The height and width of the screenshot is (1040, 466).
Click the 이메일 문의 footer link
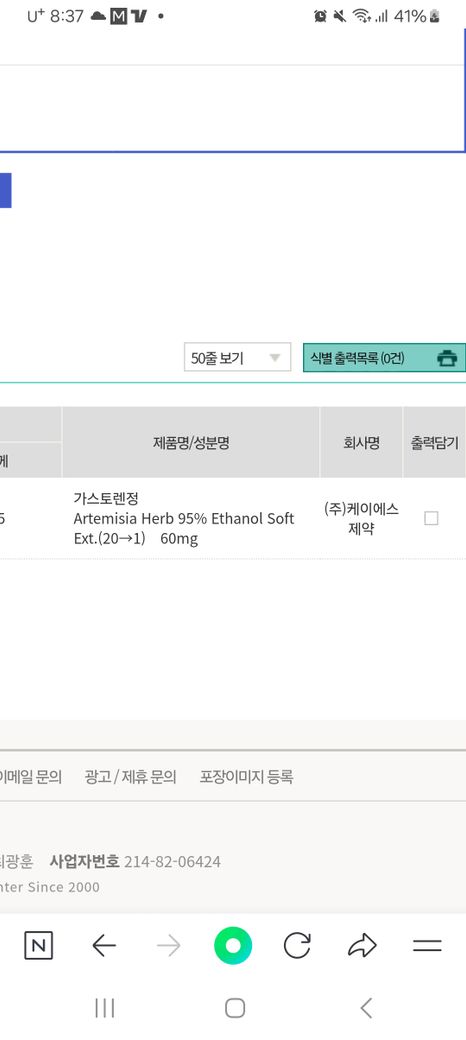pos(30,777)
